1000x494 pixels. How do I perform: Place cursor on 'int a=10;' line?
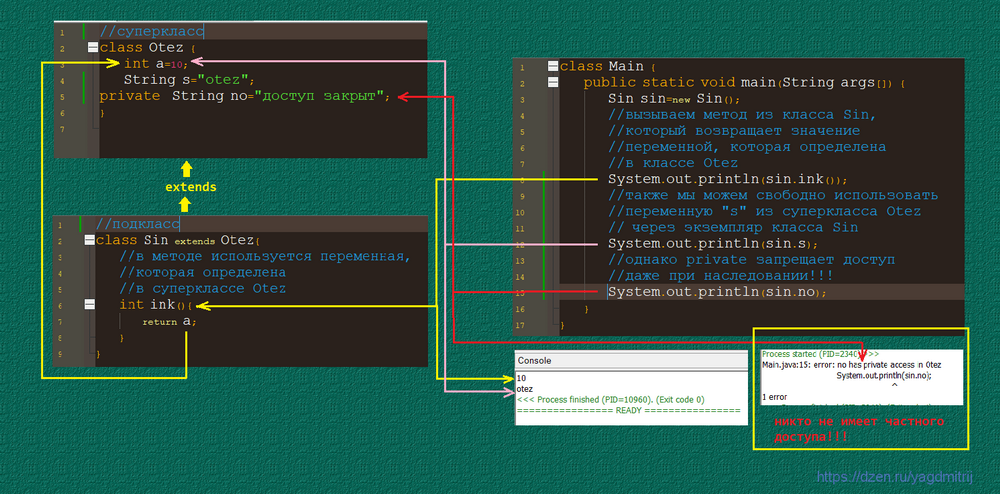pyautogui.click(x=156, y=64)
